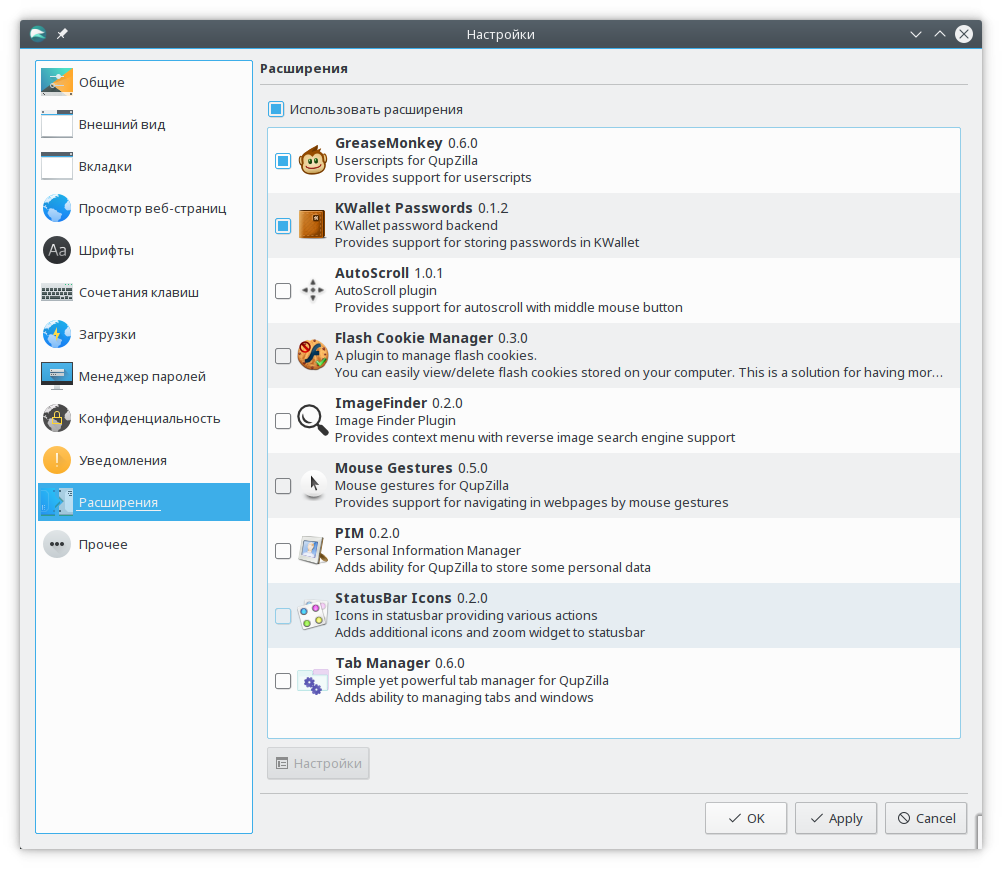Image resolution: width=1002 pixels, height=869 pixels.
Task: Click the Внешний вид window icon
Action: pyautogui.click(x=57, y=124)
